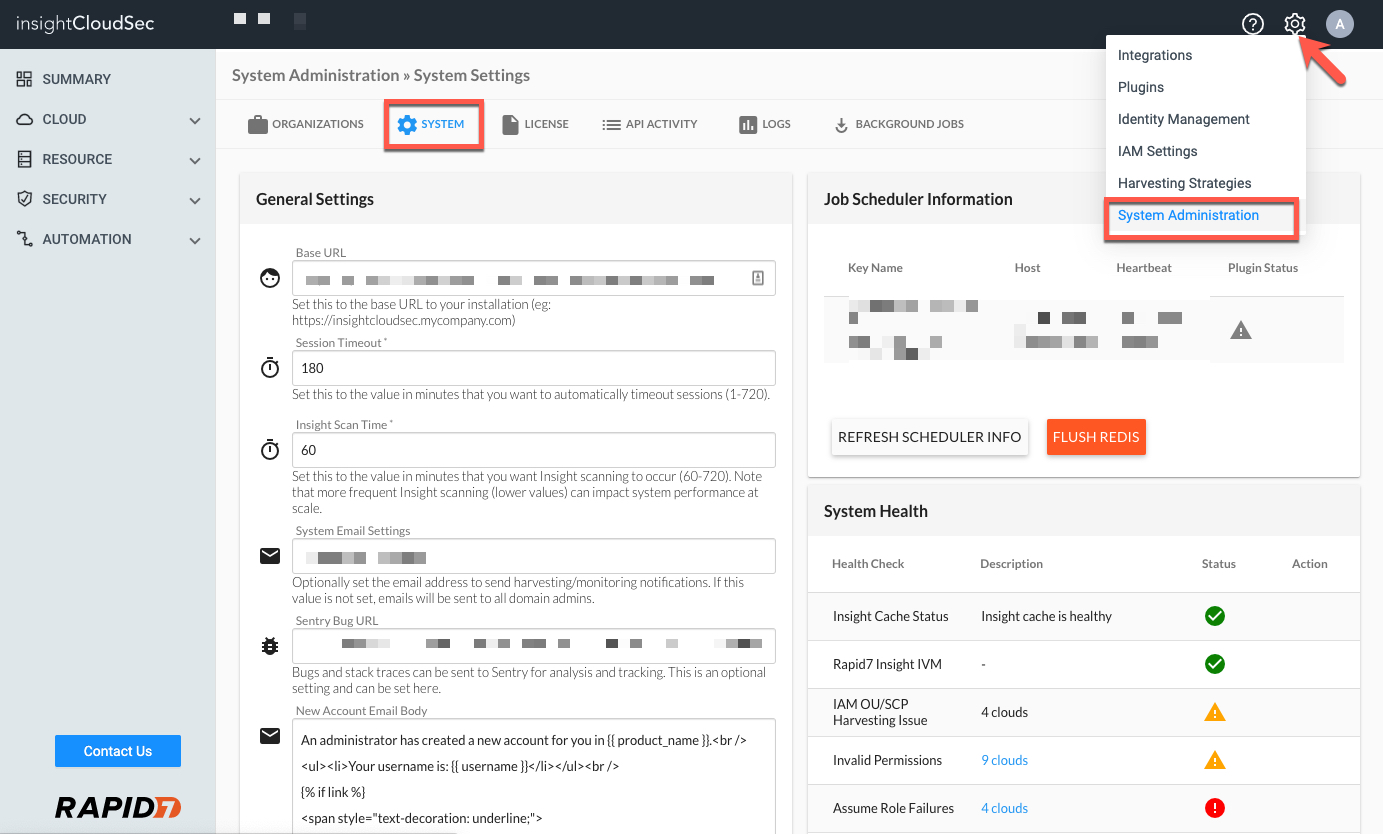The width and height of the screenshot is (1383, 834).
Task: Click the Session Timeout field showing 180
Action: (x=534, y=368)
